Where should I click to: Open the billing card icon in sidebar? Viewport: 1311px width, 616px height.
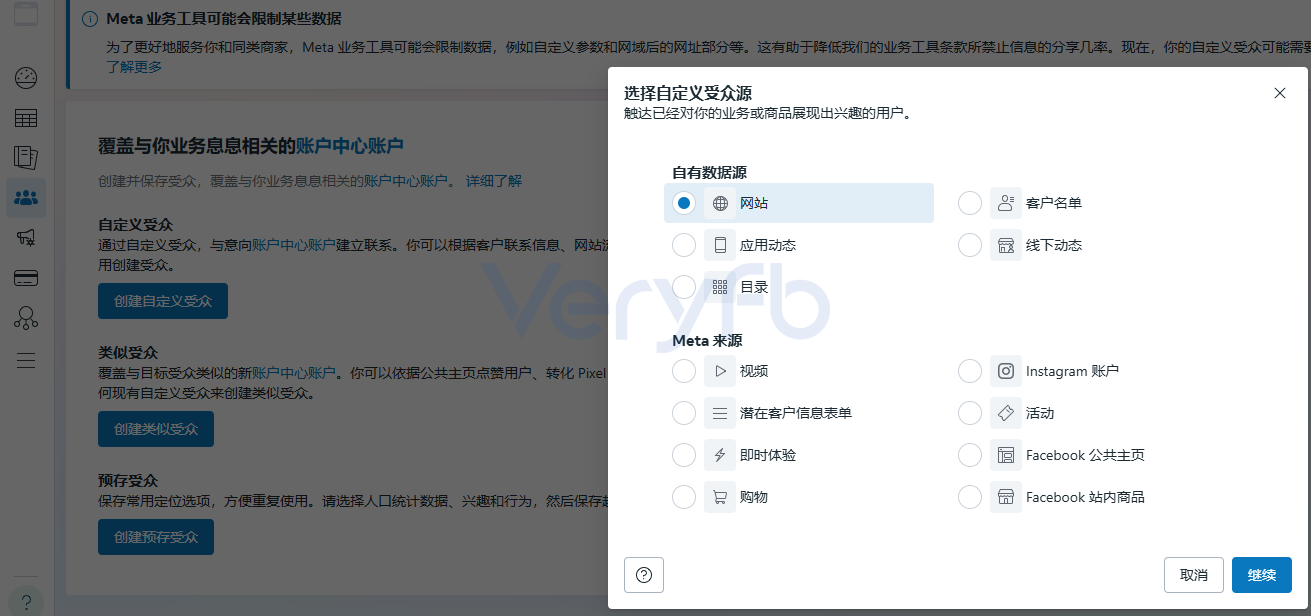[26, 278]
